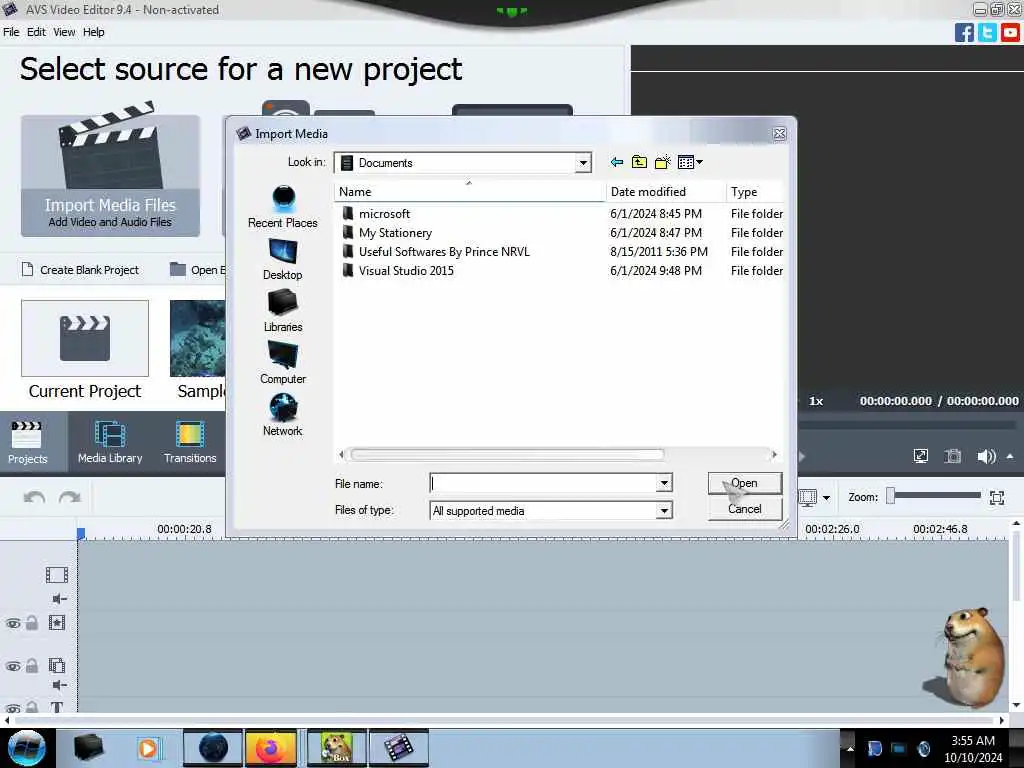Toggle visibility of video effects track
Screen dimensions: 1024x768
click(13, 623)
